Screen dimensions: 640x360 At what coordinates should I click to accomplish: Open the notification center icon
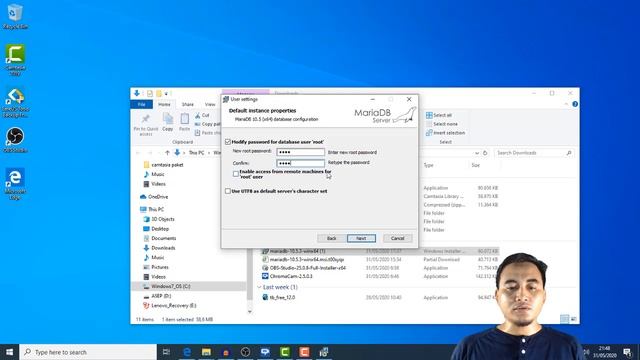(x=627, y=352)
